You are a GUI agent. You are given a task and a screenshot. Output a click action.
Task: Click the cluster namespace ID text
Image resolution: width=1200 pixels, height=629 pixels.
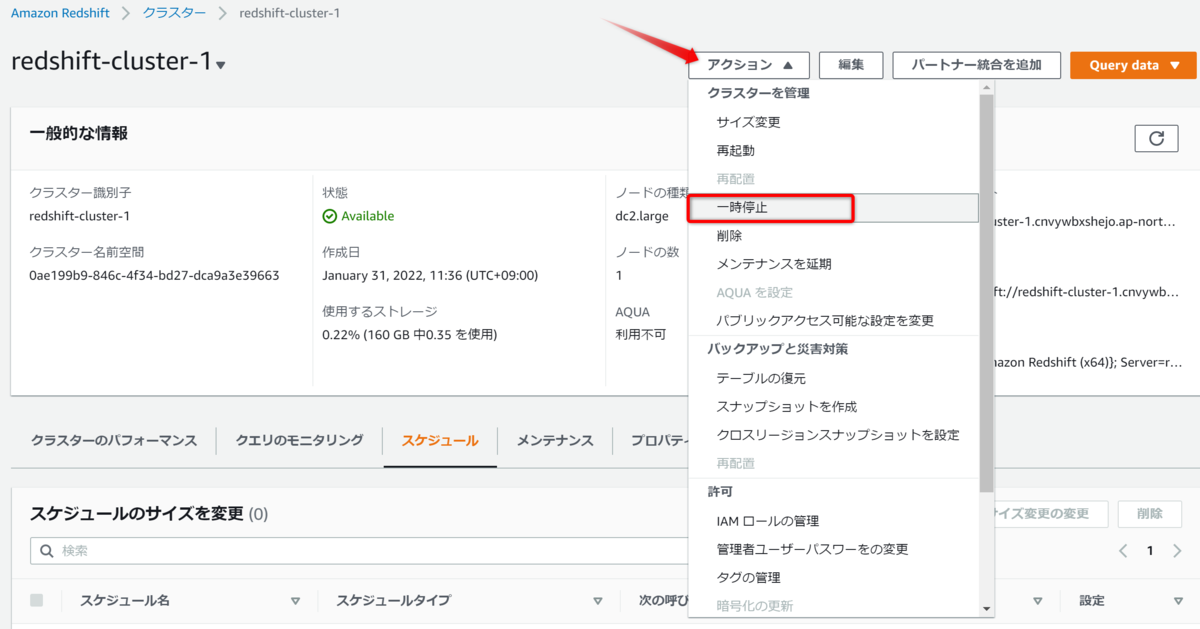(154, 275)
